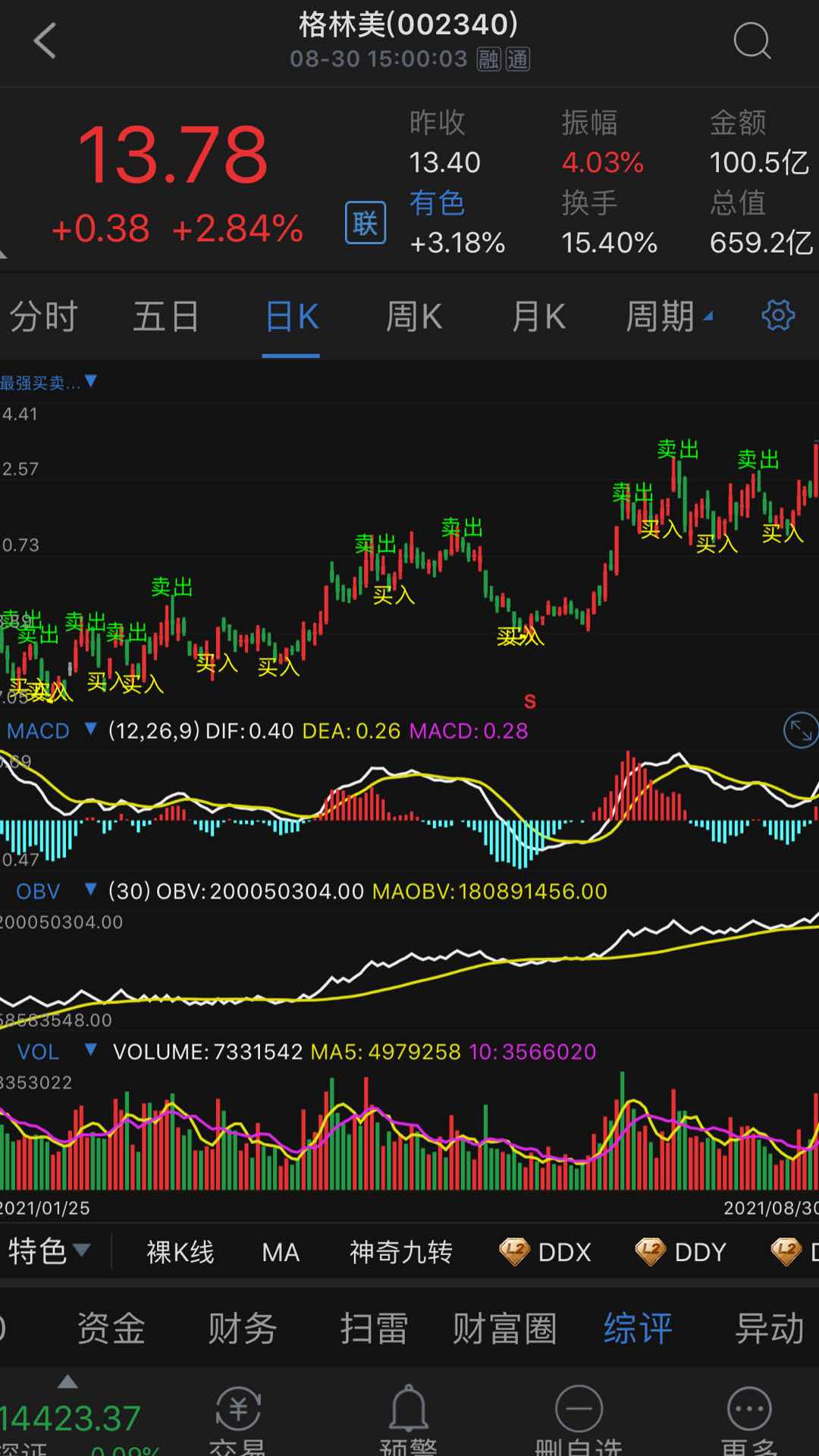The height and width of the screenshot is (1456, 819).
Task: Tap the 联 linked-stocks icon
Action: pyautogui.click(x=366, y=223)
